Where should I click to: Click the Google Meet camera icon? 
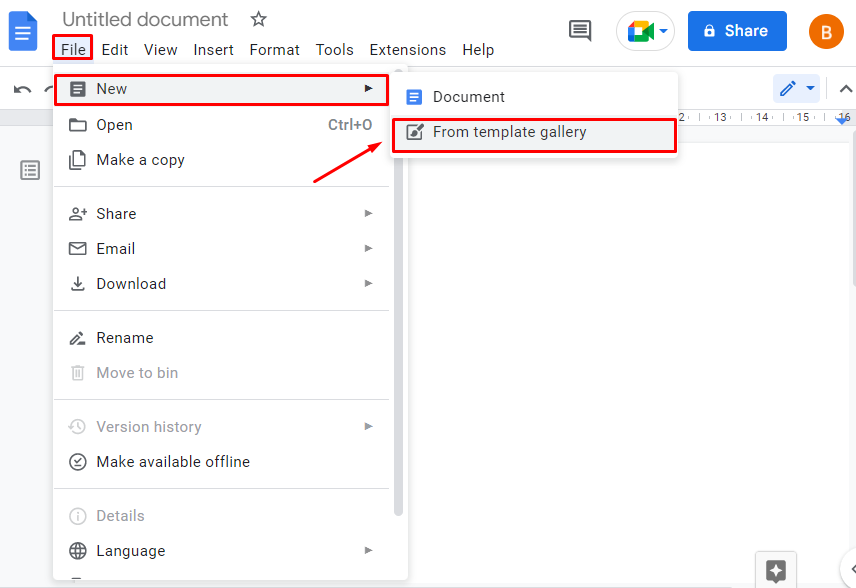[640, 31]
